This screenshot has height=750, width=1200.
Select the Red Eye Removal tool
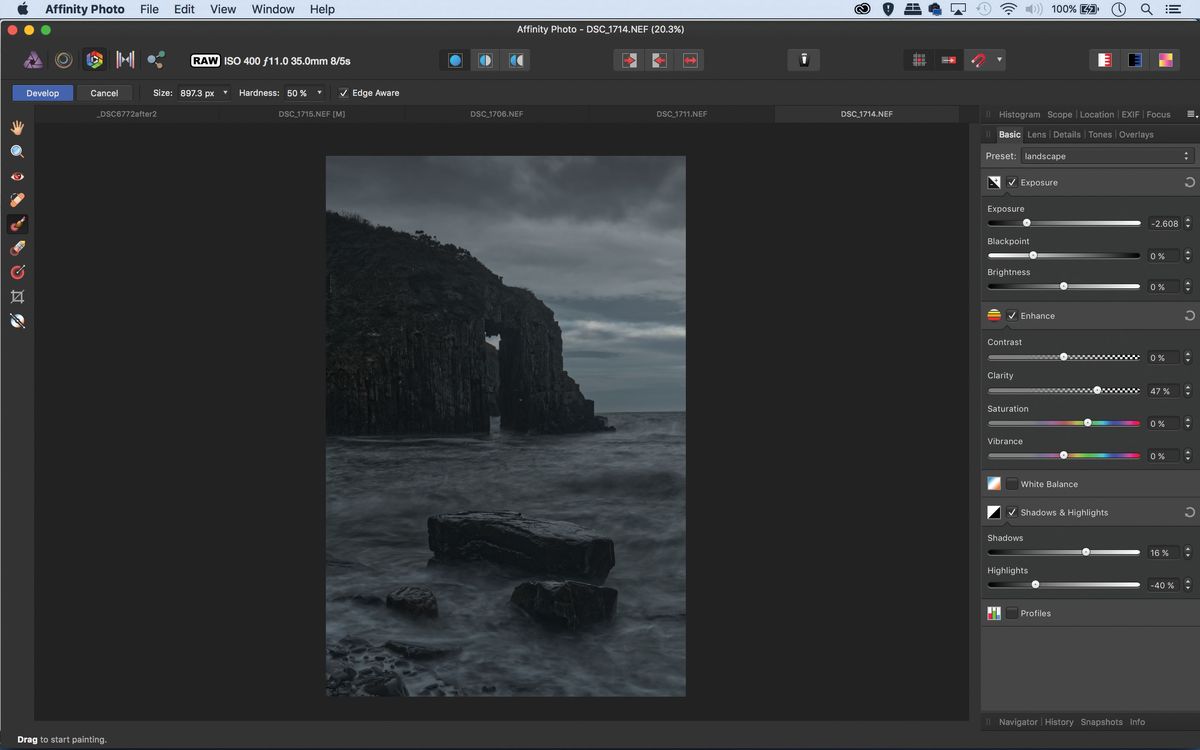pyautogui.click(x=16, y=176)
